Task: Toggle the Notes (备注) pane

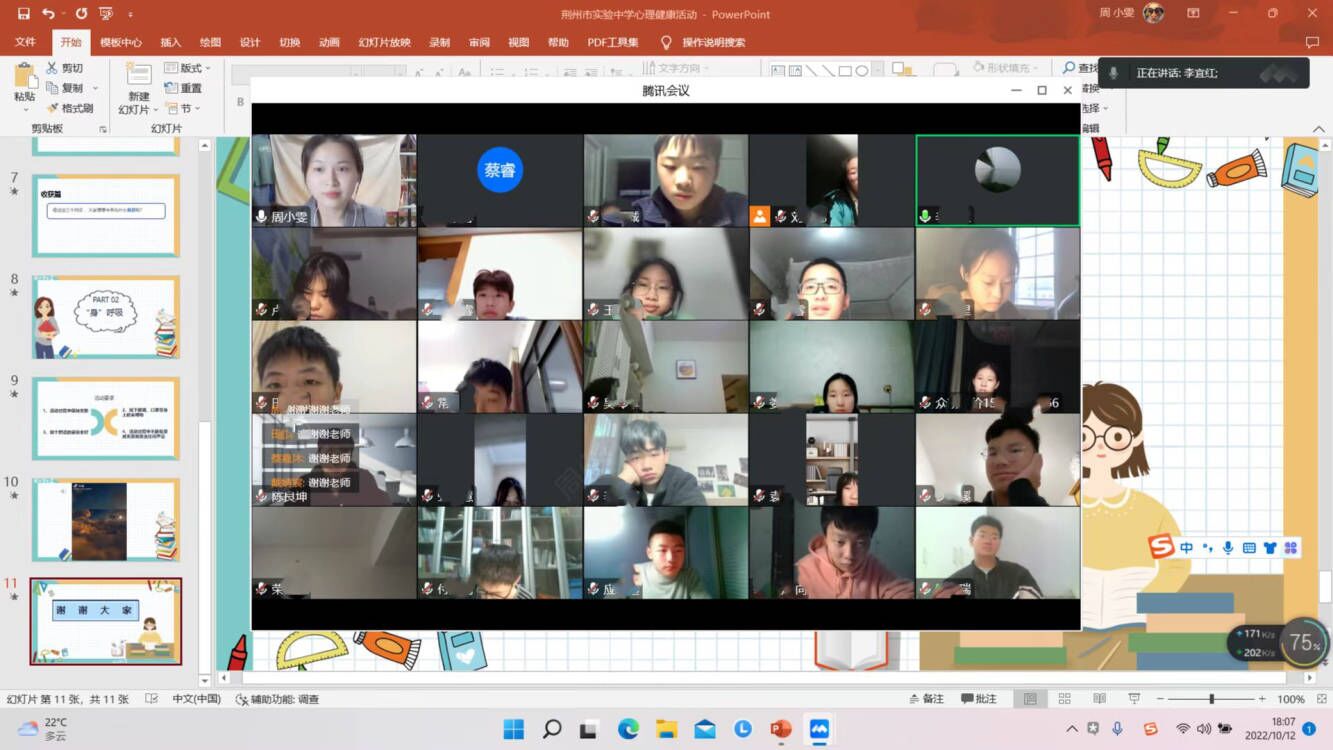Action: coord(925,699)
